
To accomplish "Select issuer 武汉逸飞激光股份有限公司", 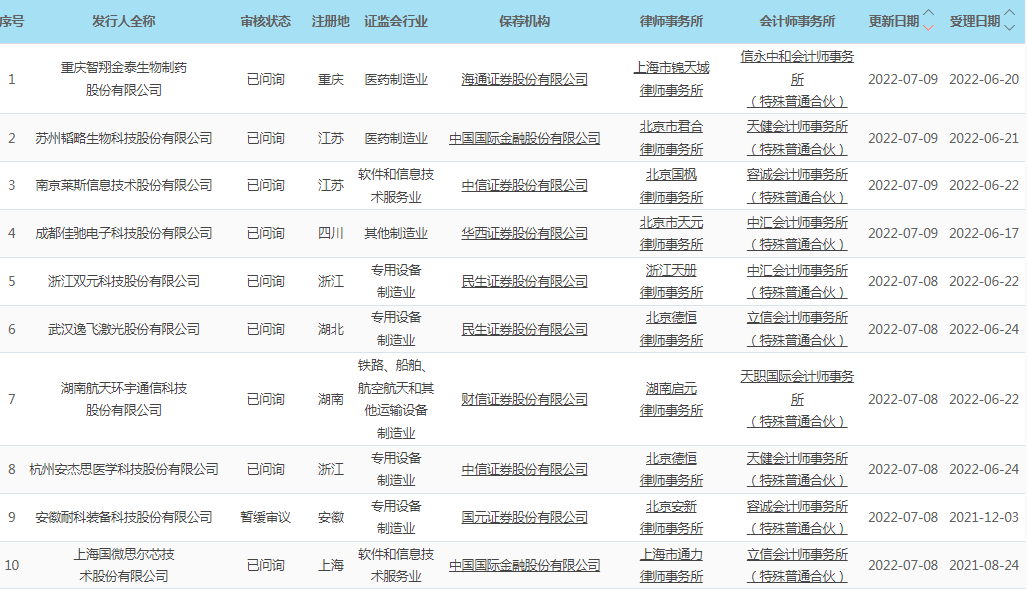I will coord(124,329).
